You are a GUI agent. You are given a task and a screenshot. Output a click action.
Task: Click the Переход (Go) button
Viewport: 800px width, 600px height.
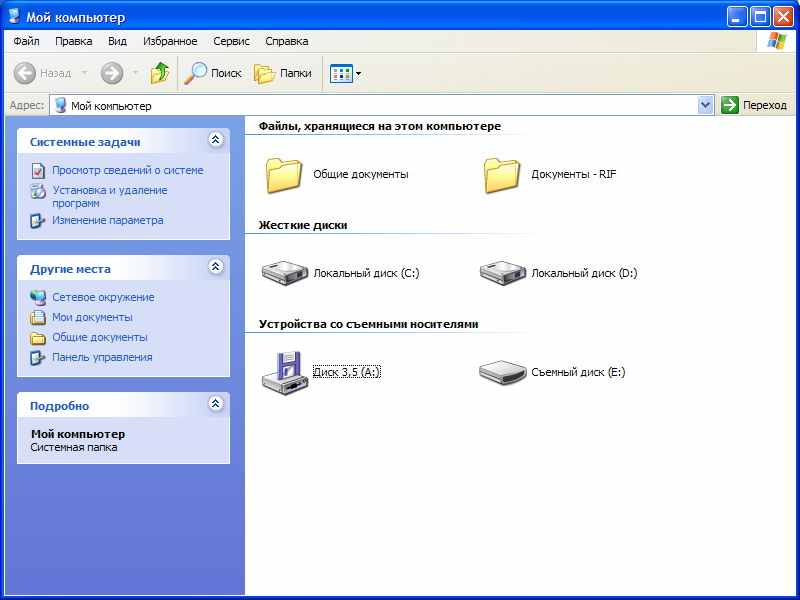click(x=754, y=105)
